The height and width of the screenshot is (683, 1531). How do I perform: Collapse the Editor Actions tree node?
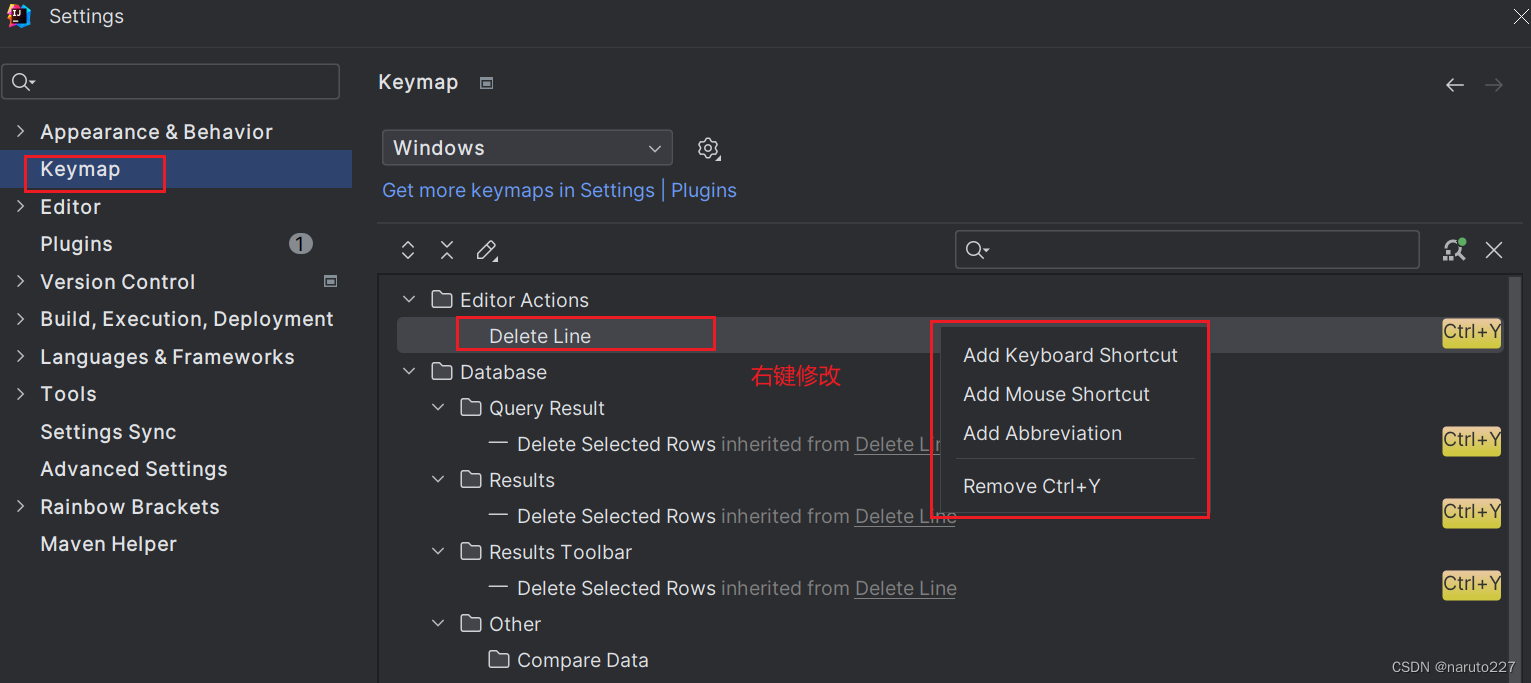coord(408,299)
